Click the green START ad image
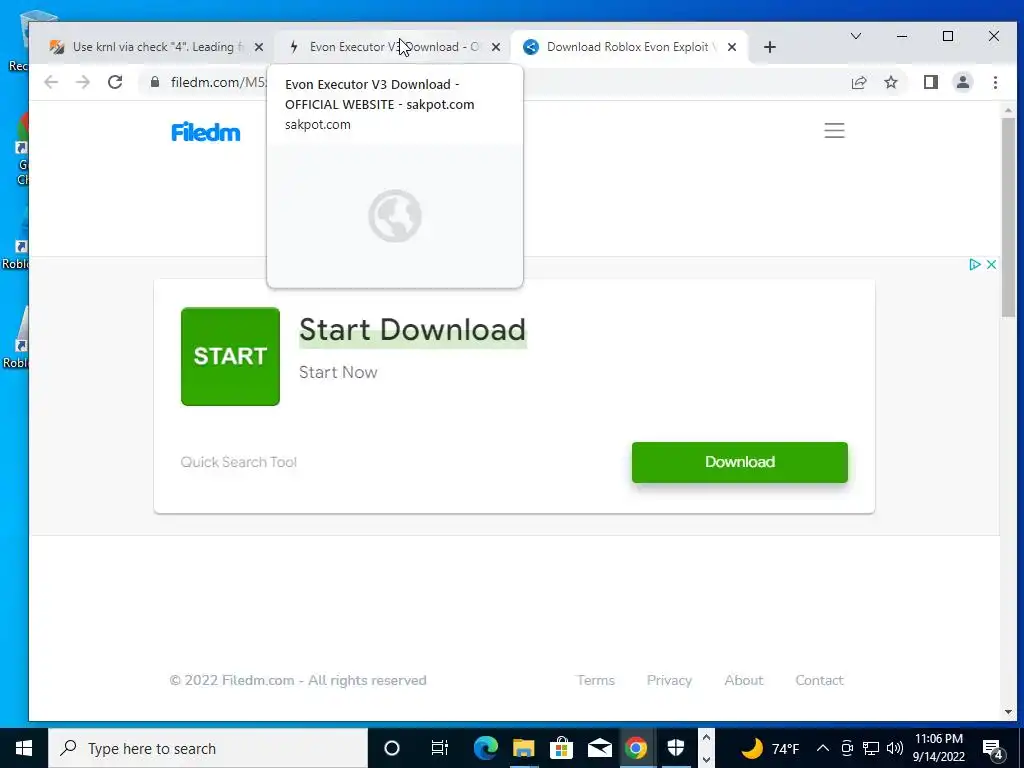1024x768 pixels. (231, 357)
